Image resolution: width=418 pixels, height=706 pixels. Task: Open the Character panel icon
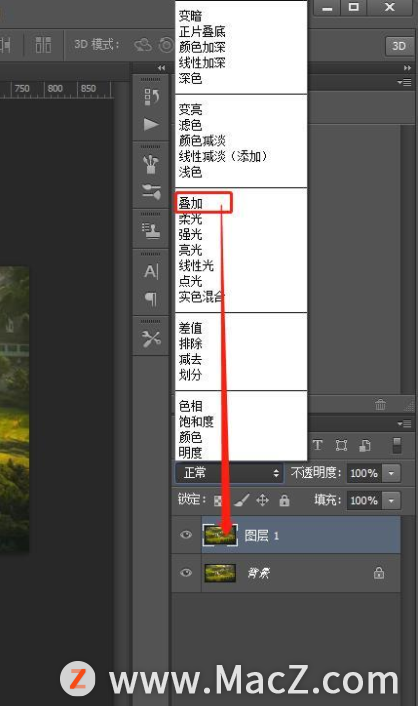click(151, 271)
